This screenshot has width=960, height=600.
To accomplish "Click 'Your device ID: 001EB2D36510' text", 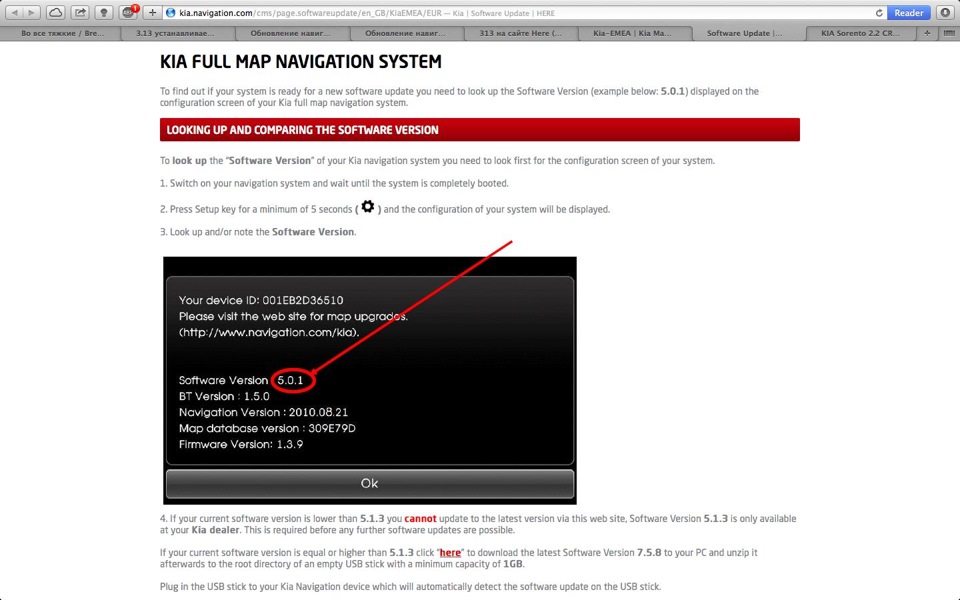I will pyautogui.click(x=261, y=300).
